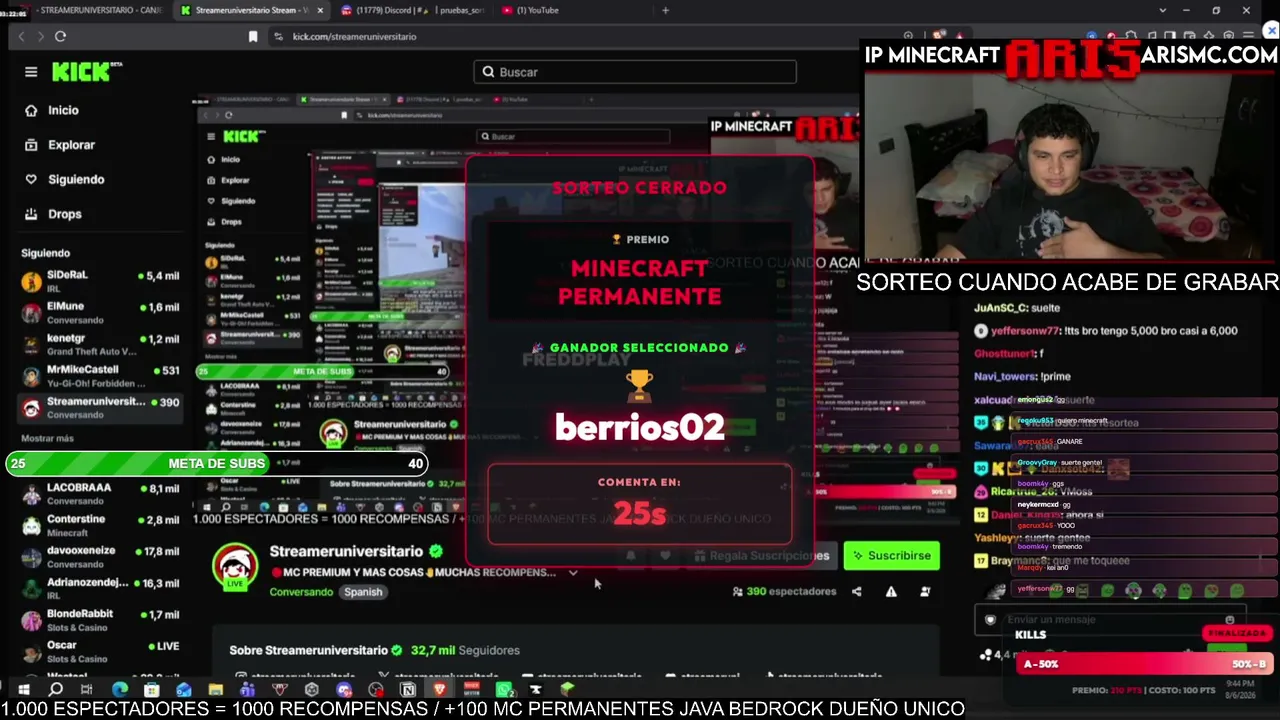Click the BlondeRabbit channel avatar
1280x720 pixels.
[x=32, y=620]
